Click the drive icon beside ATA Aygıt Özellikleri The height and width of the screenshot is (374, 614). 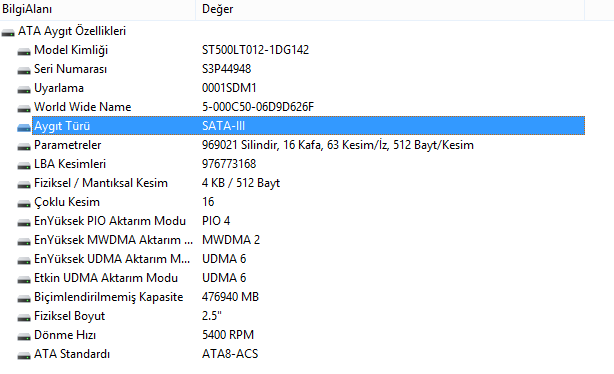tap(8, 32)
